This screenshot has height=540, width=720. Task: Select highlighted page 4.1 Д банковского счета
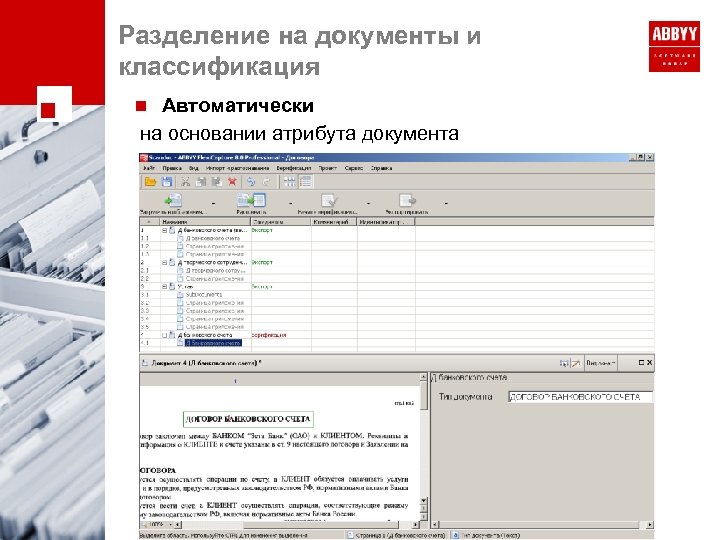pos(213,343)
